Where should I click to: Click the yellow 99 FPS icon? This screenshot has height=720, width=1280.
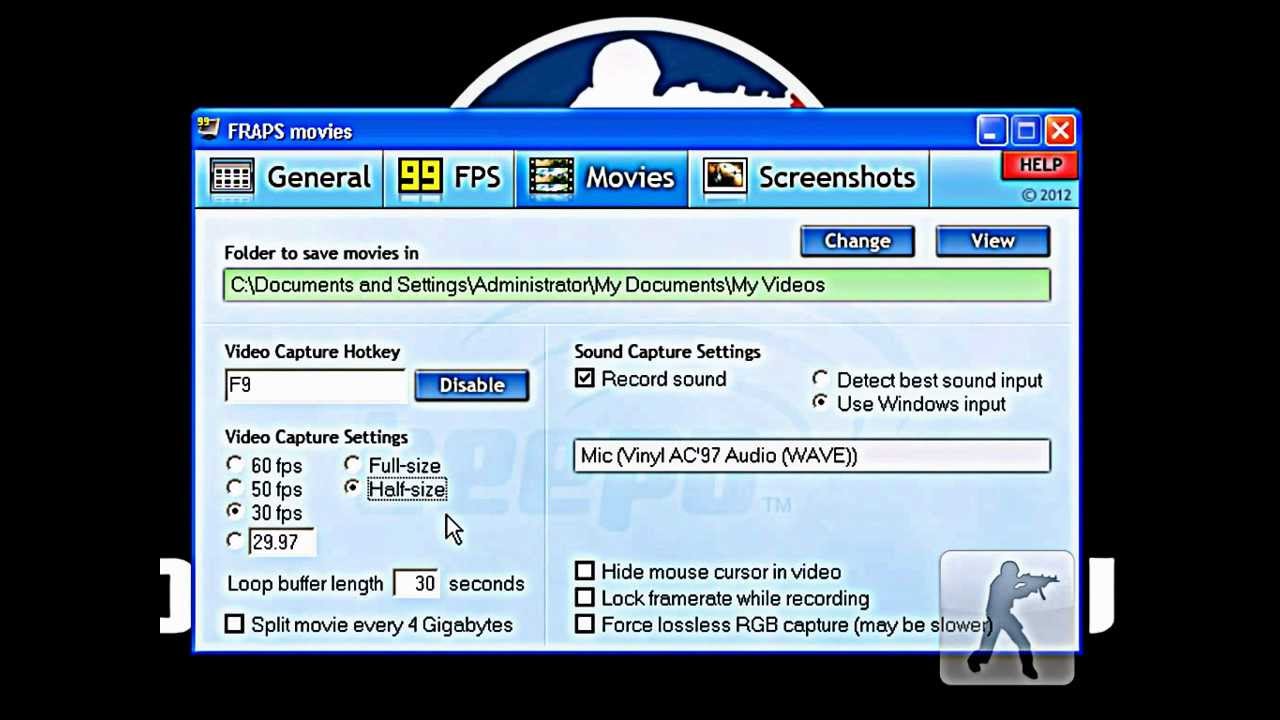pyautogui.click(x=420, y=177)
